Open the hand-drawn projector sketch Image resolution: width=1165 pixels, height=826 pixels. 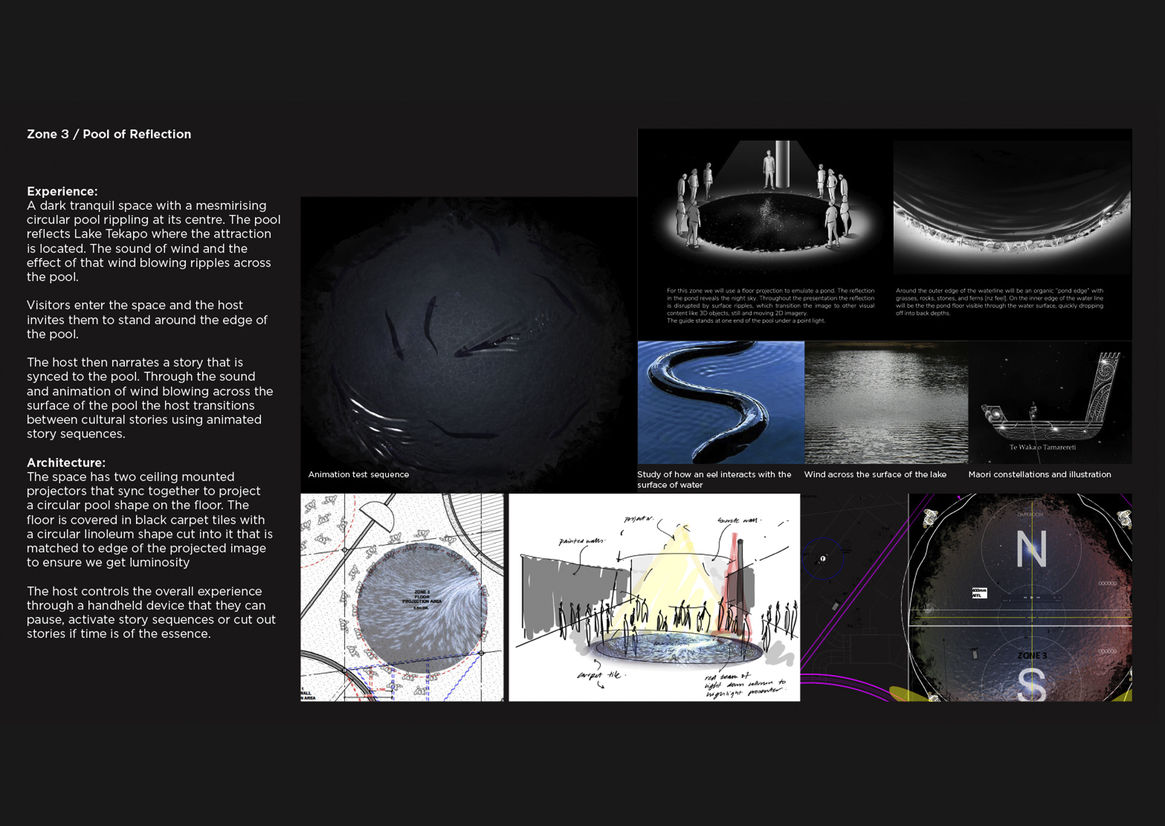click(654, 597)
